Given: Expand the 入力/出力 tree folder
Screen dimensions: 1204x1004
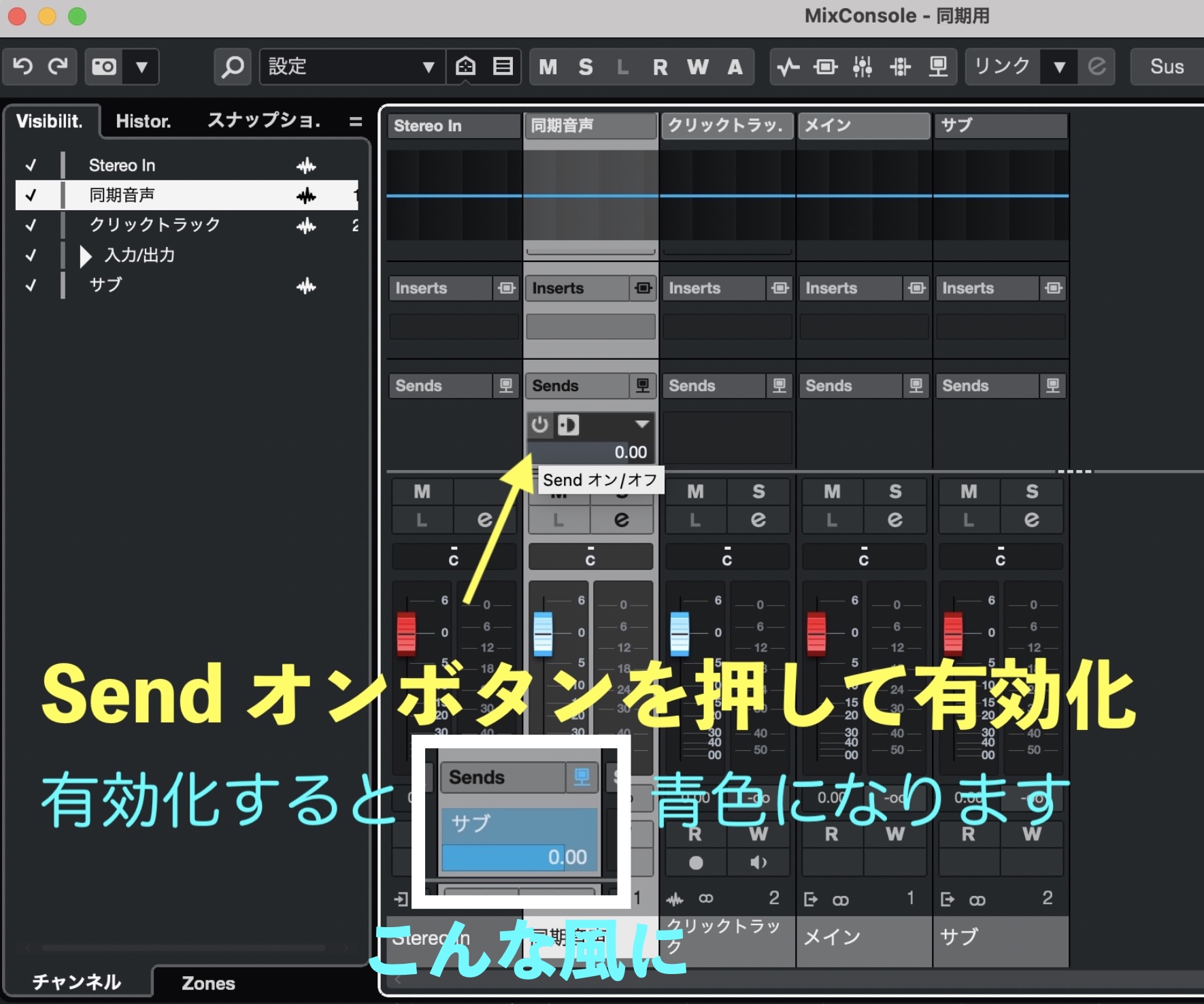Looking at the screenshot, I should click(86, 256).
